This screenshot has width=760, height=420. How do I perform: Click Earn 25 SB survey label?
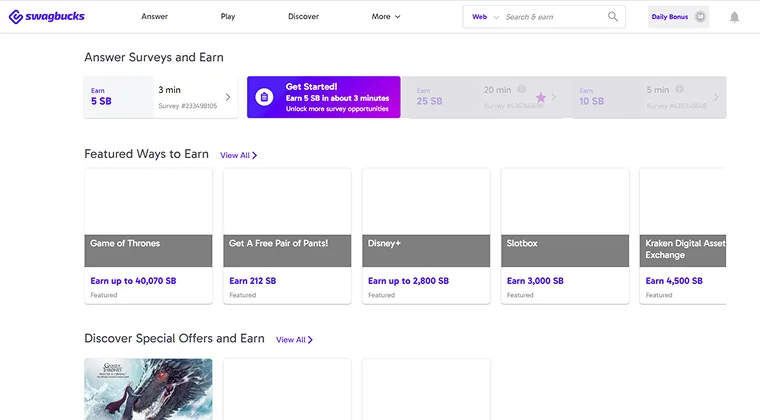(x=429, y=97)
